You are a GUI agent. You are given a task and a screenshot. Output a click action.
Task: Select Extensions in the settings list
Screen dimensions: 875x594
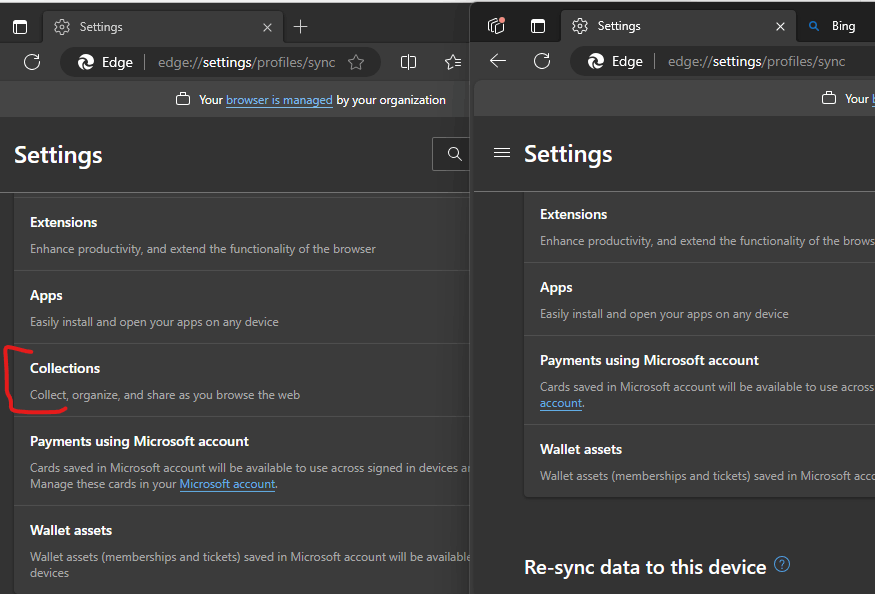click(x=63, y=221)
